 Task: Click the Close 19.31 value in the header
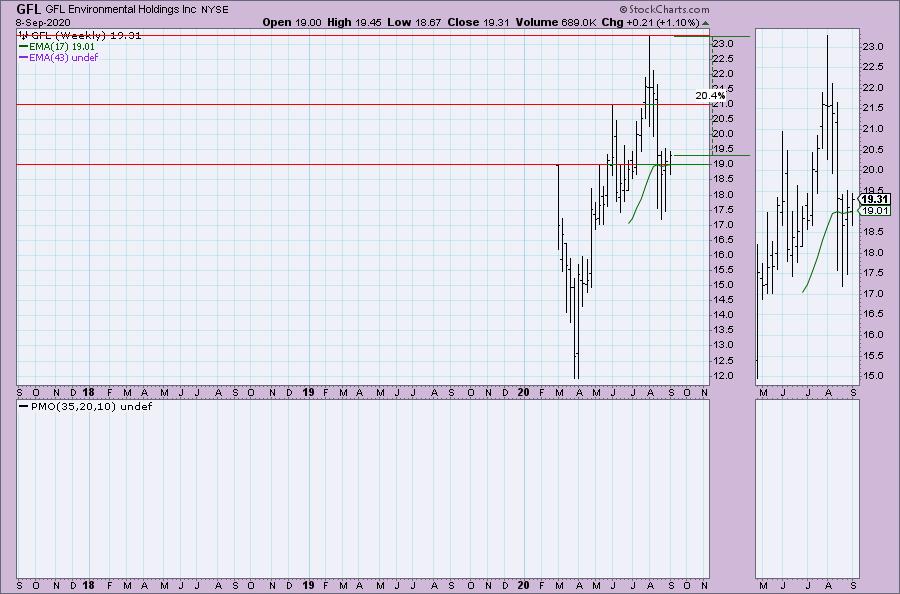(479, 22)
